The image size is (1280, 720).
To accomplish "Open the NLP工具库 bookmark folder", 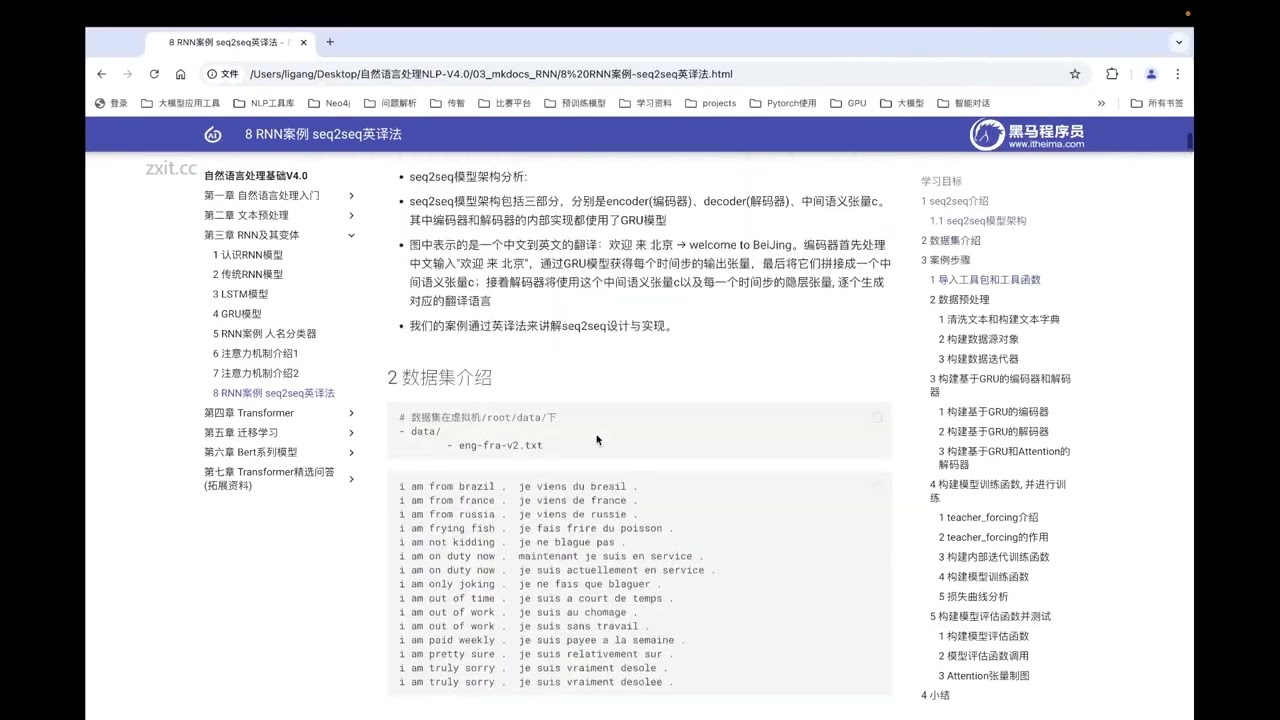I will (264, 103).
